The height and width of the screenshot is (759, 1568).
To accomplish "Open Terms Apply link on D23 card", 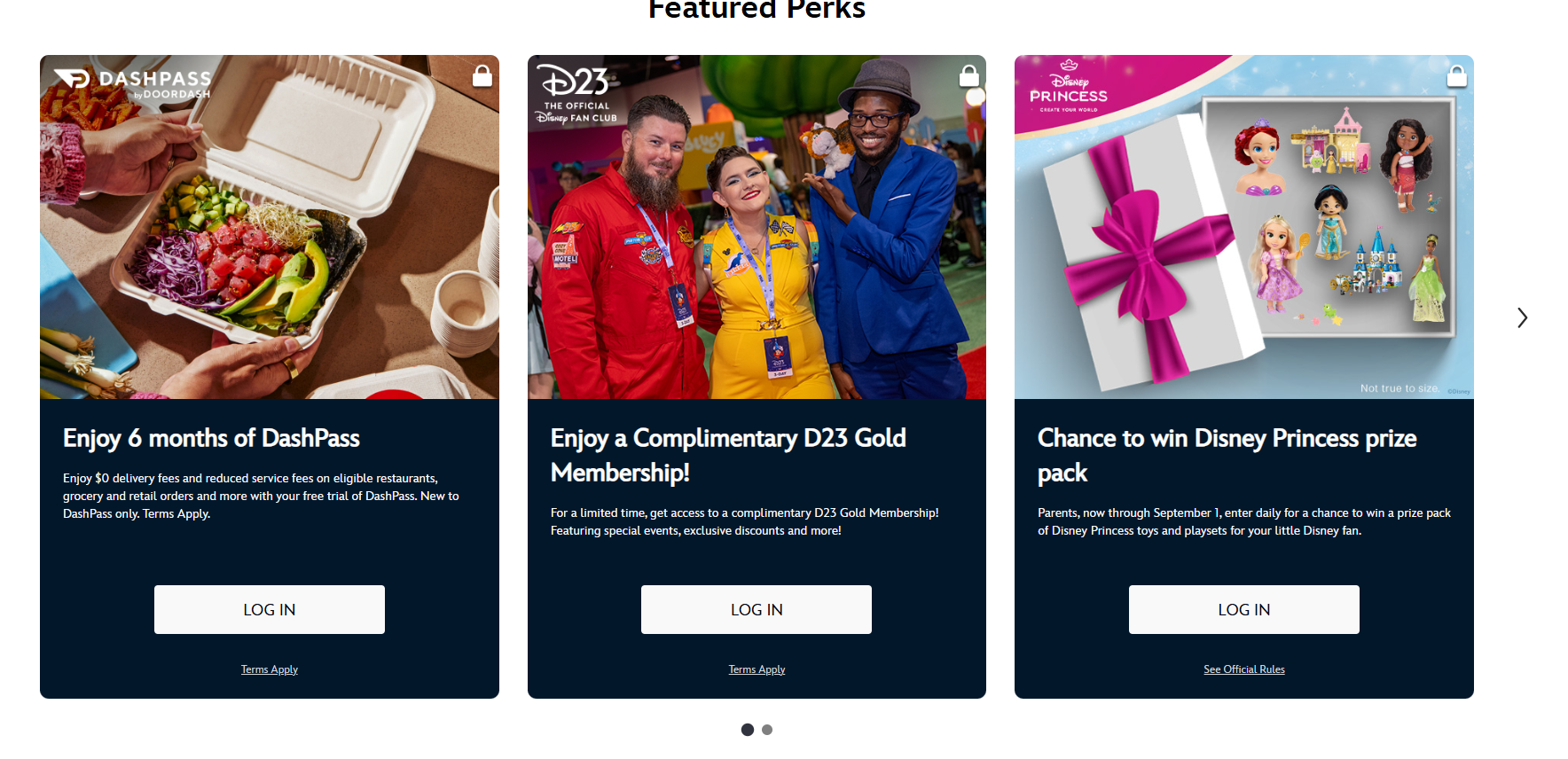I will click(x=757, y=669).
